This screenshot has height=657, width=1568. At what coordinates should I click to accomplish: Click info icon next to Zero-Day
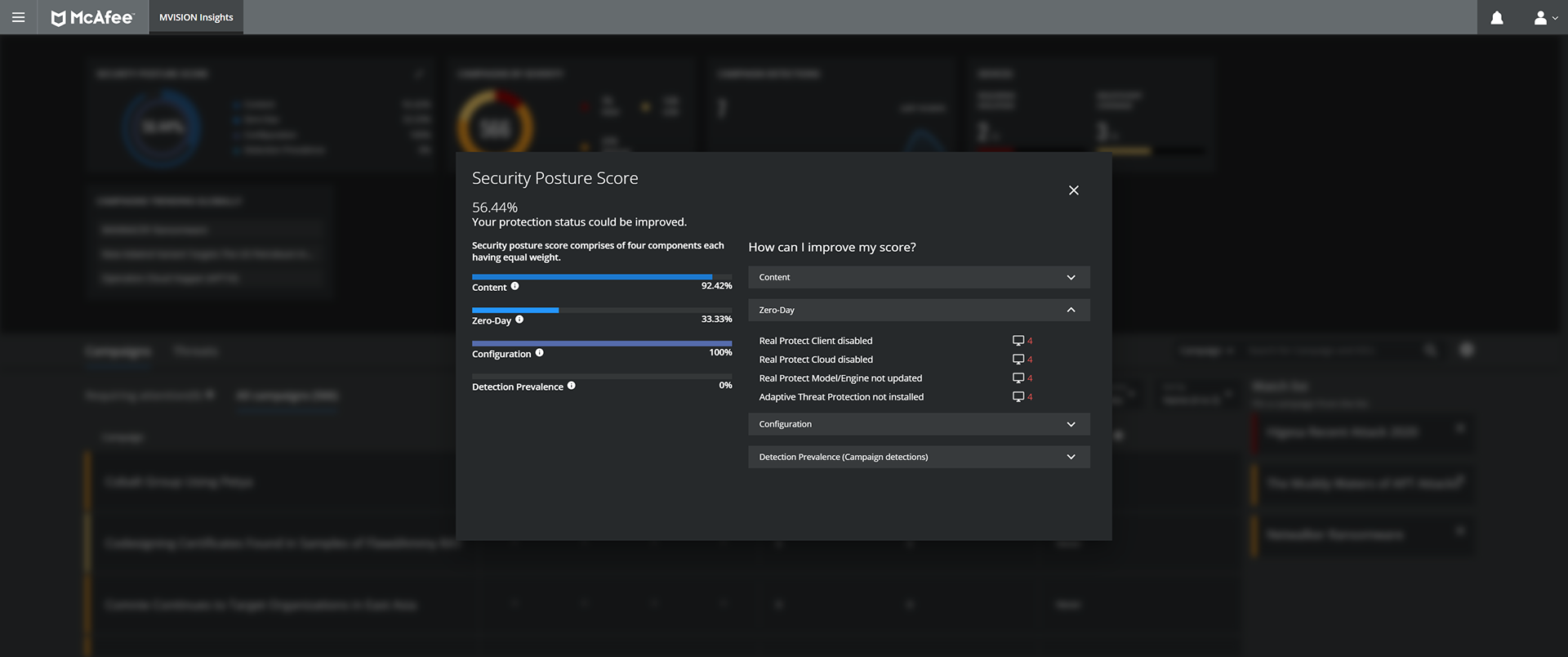click(519, 320)
